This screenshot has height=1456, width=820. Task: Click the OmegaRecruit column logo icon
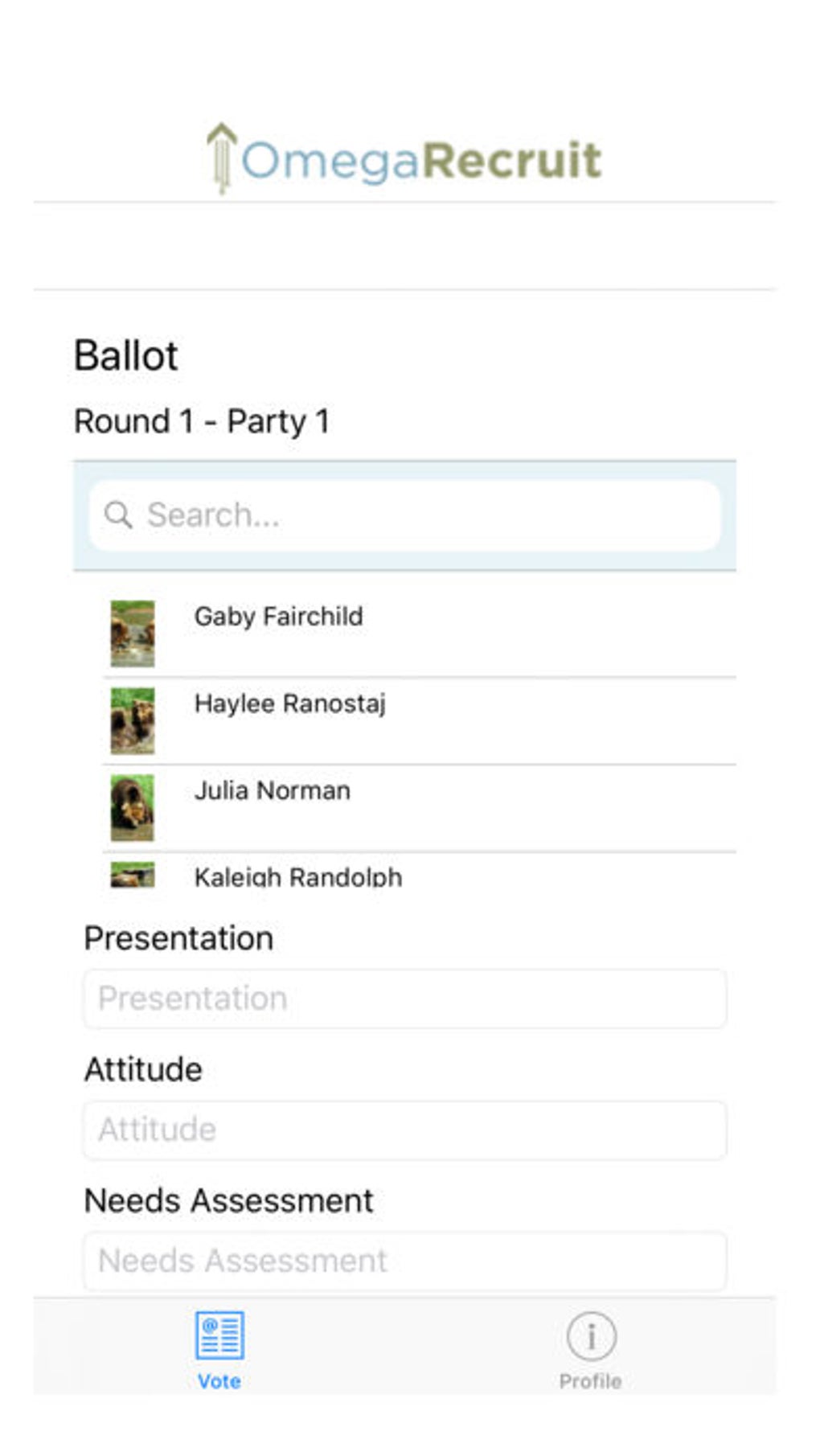click(221, 158)
